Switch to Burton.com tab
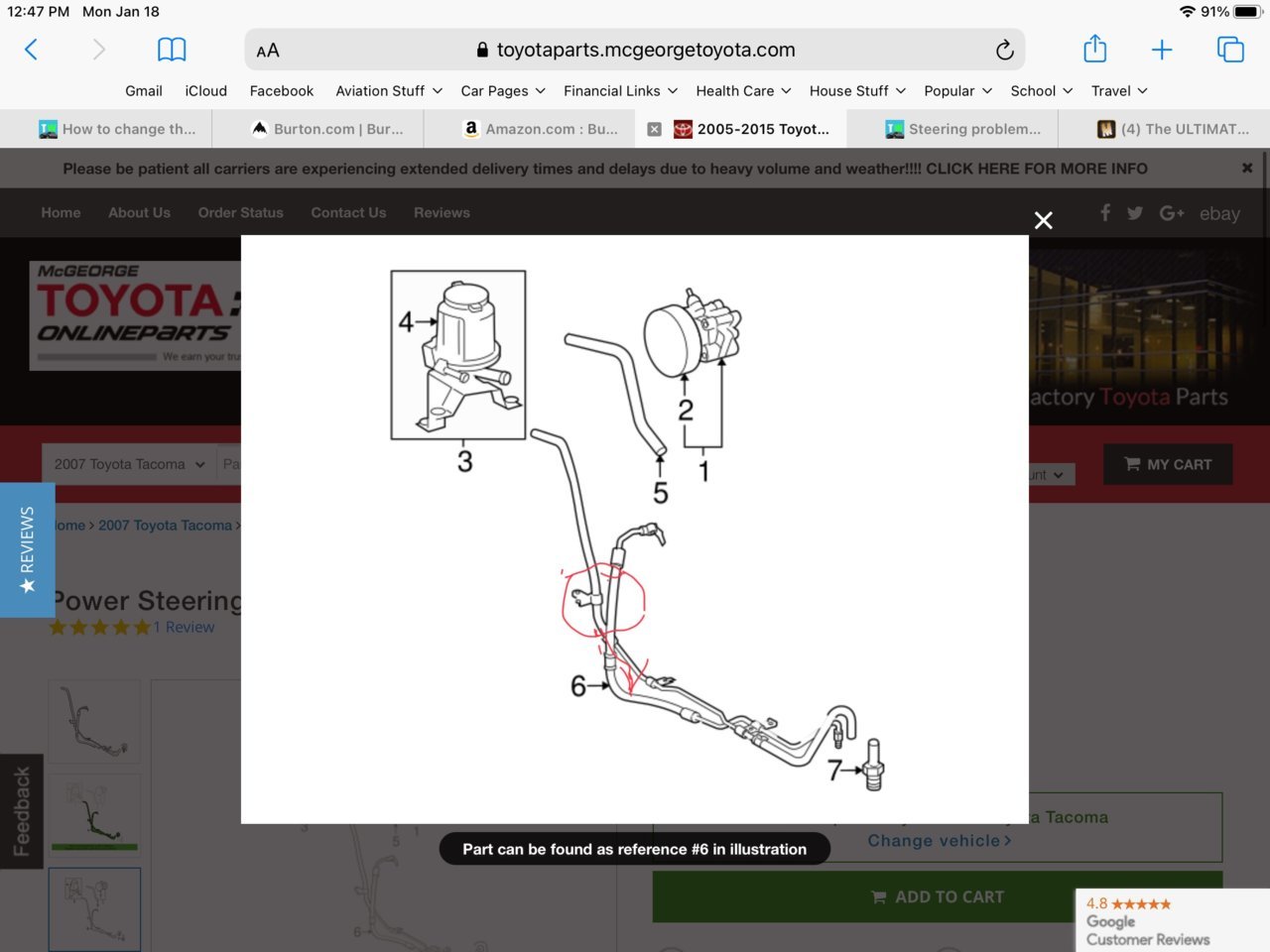Screen dimensions: 1270x952 [x=318, y=129]
